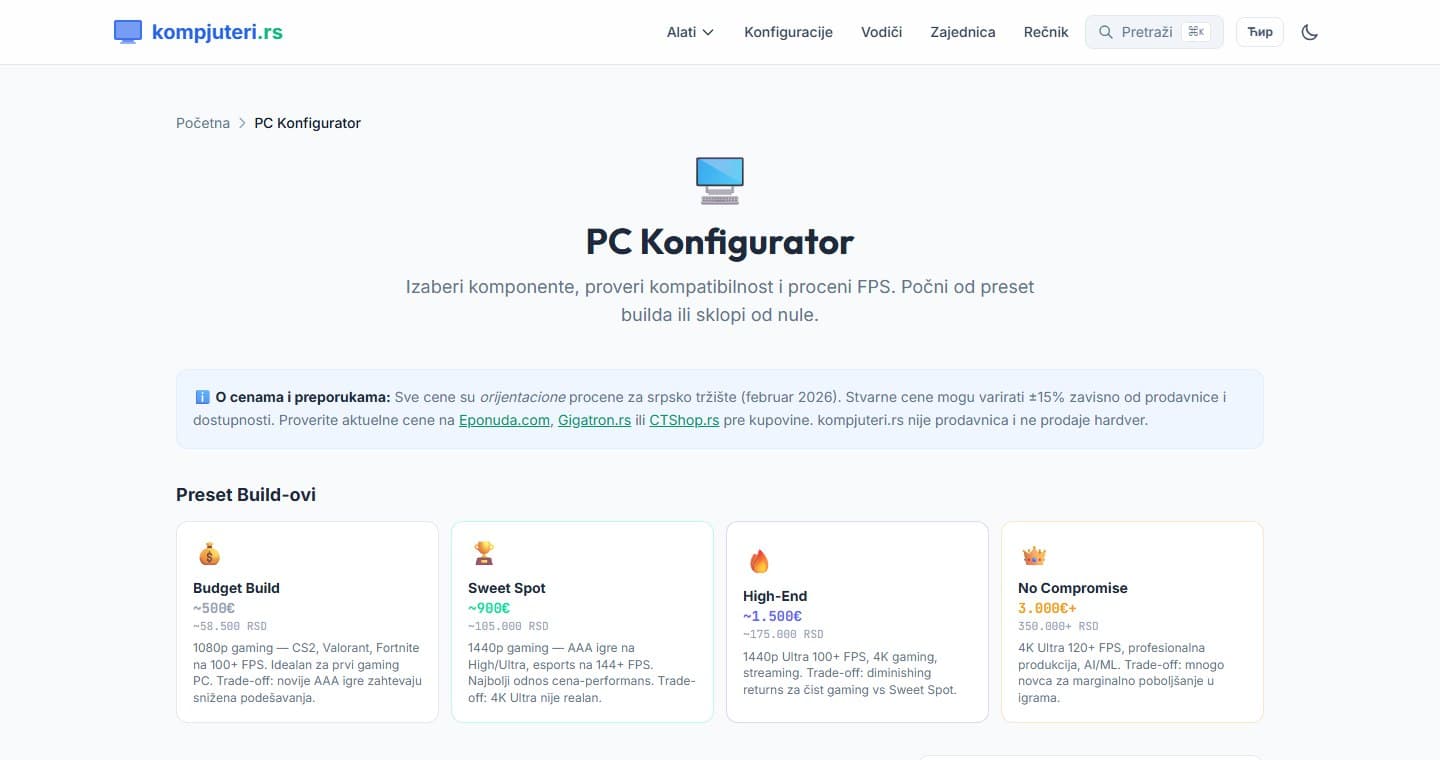Image resolution: width=1440 pixels, height=760 pixels.
Task: Open the Gigatron.rs link
Action: pyautogui.click(x=594, y=420)
